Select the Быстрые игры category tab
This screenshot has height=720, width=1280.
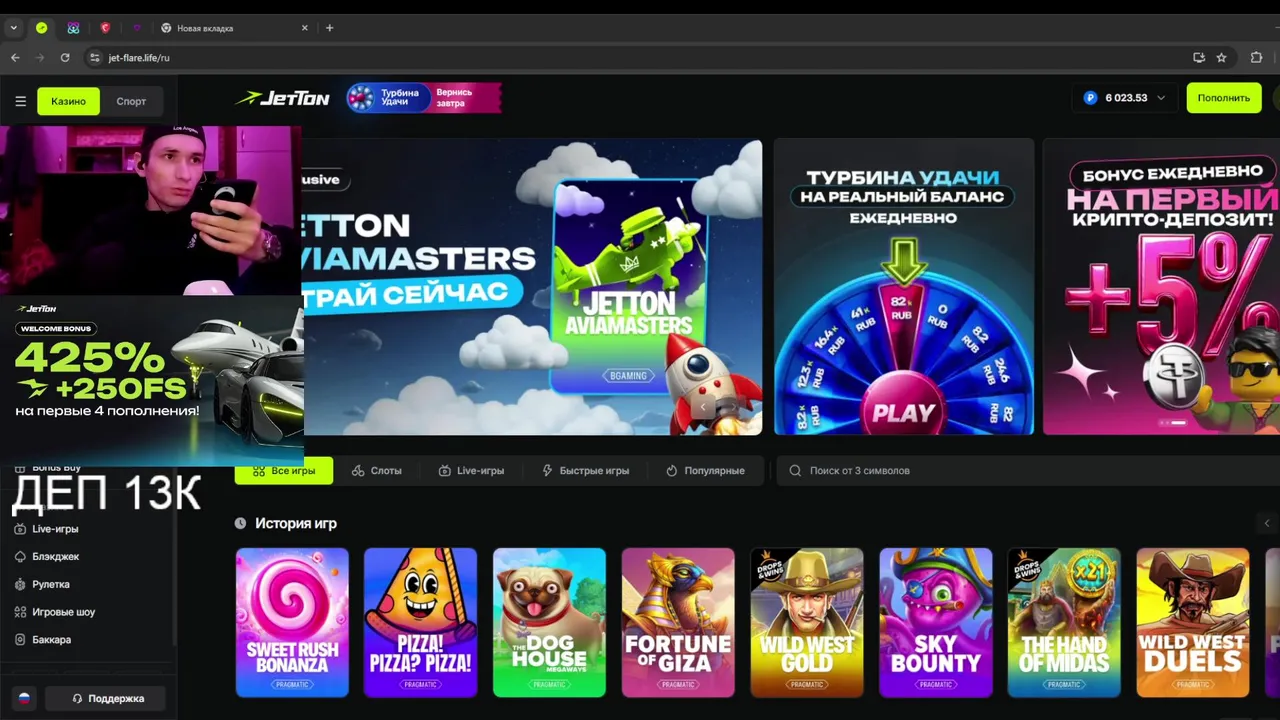click(x=586, y=470)
